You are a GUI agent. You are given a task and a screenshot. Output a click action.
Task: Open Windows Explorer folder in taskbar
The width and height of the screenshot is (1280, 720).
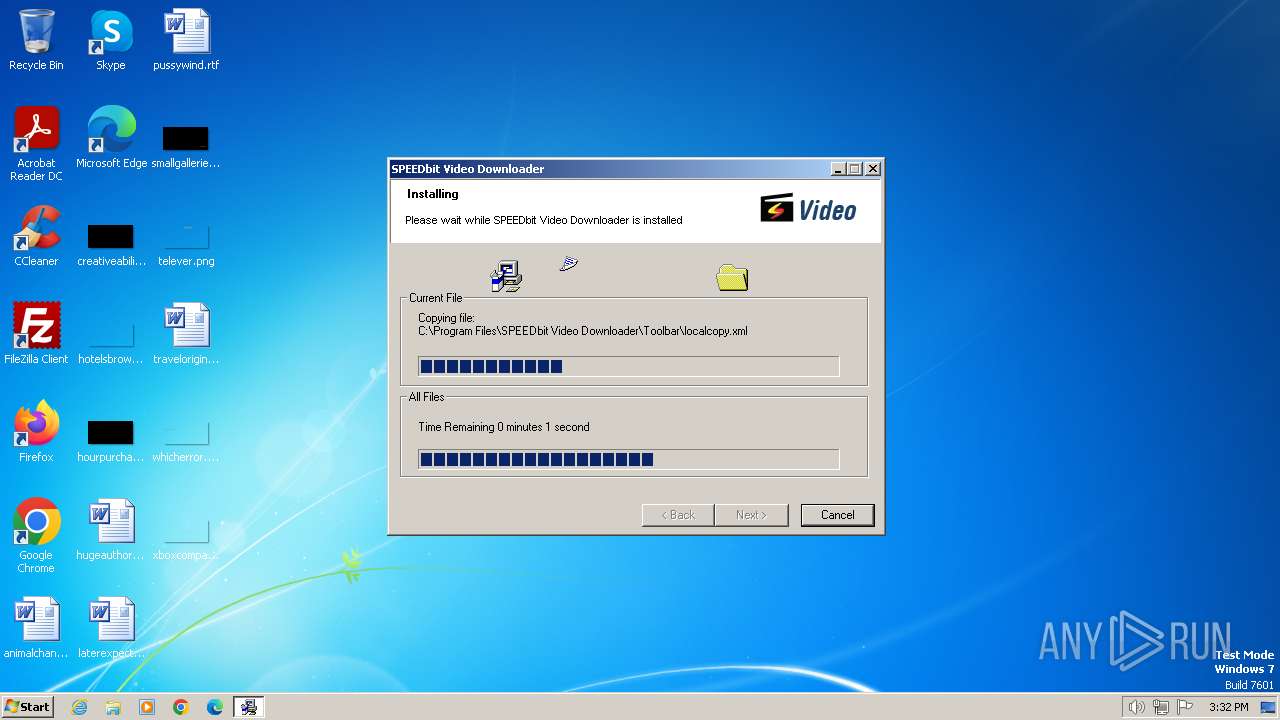(x=113, y=707)
